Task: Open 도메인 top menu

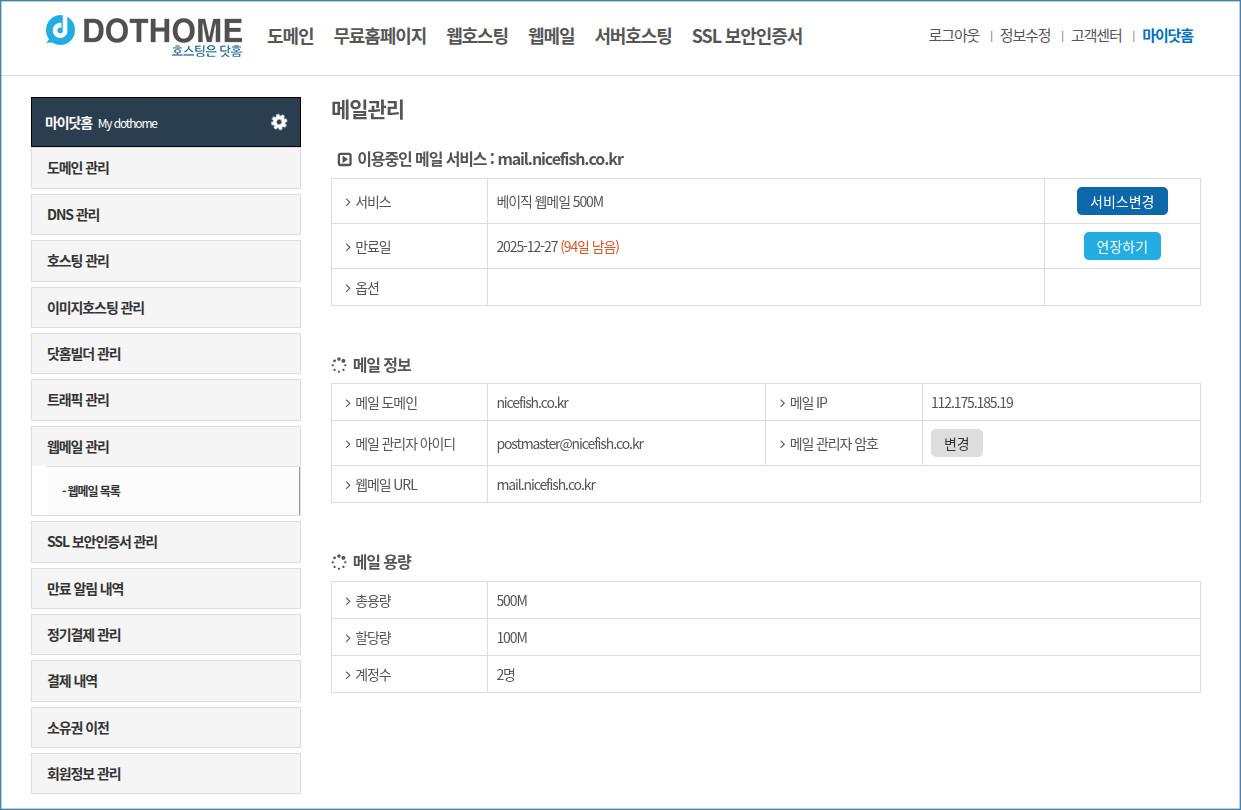Action: coord(290,36)
